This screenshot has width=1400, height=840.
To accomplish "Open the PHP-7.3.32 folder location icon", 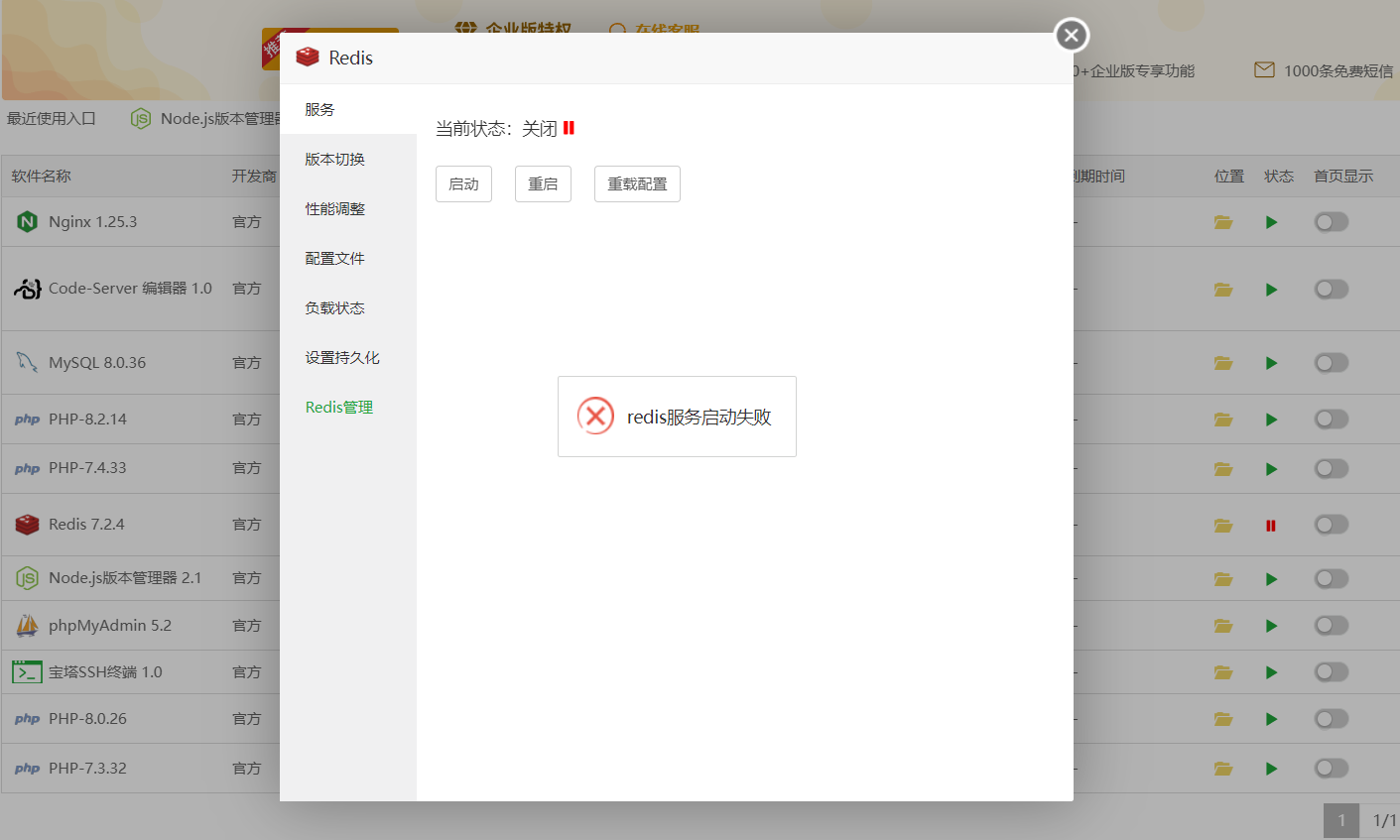I will coord(1223,769).
